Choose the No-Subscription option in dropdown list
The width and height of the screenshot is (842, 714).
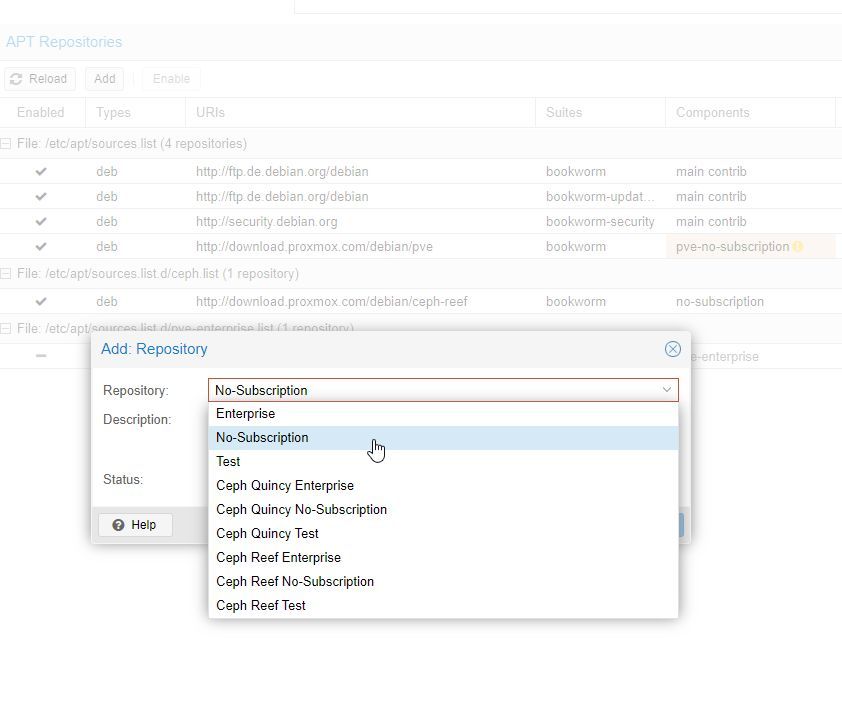pyautogui.click(x=443, y=438)
